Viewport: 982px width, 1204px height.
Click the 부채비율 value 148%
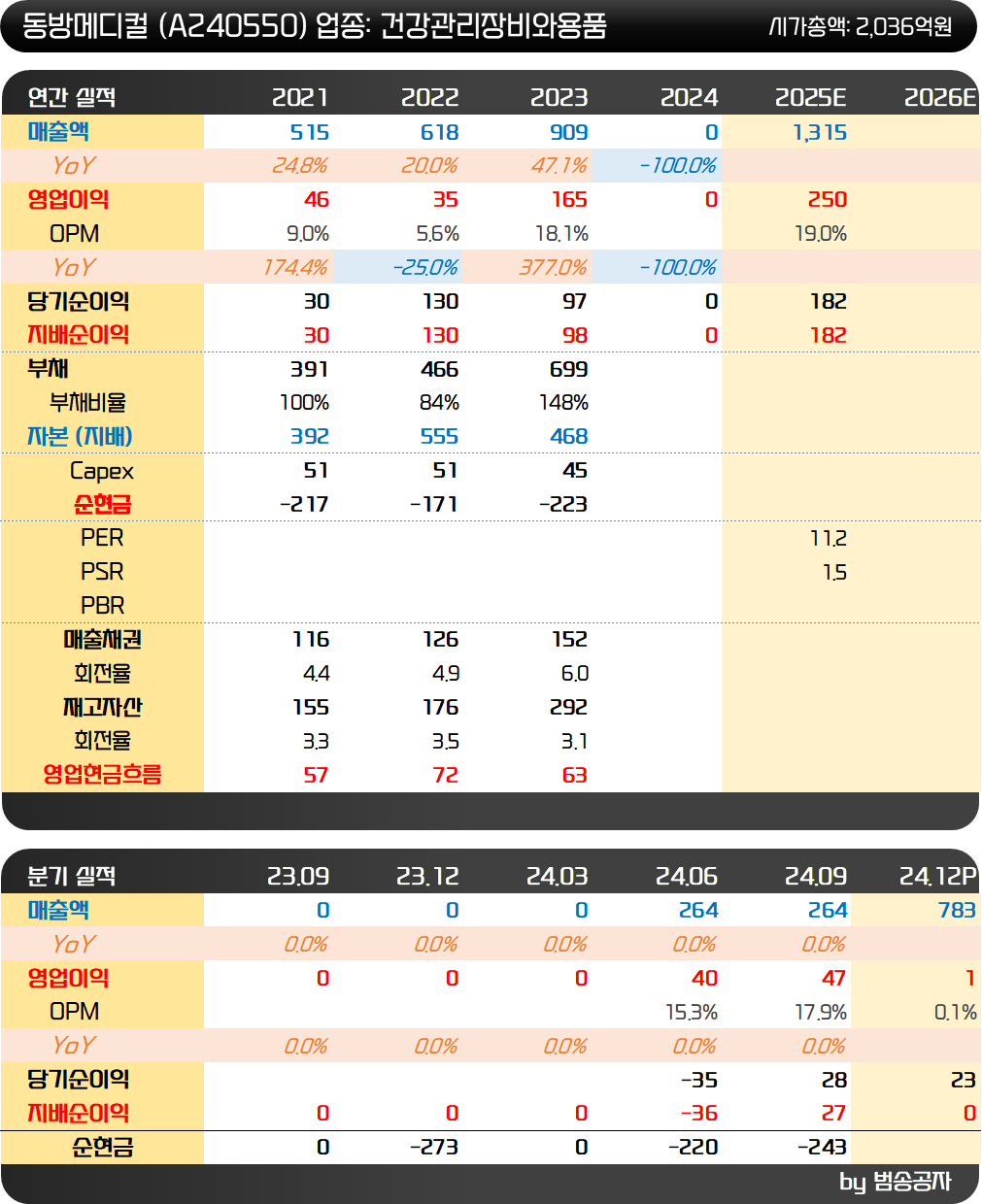tap(563, 403)
